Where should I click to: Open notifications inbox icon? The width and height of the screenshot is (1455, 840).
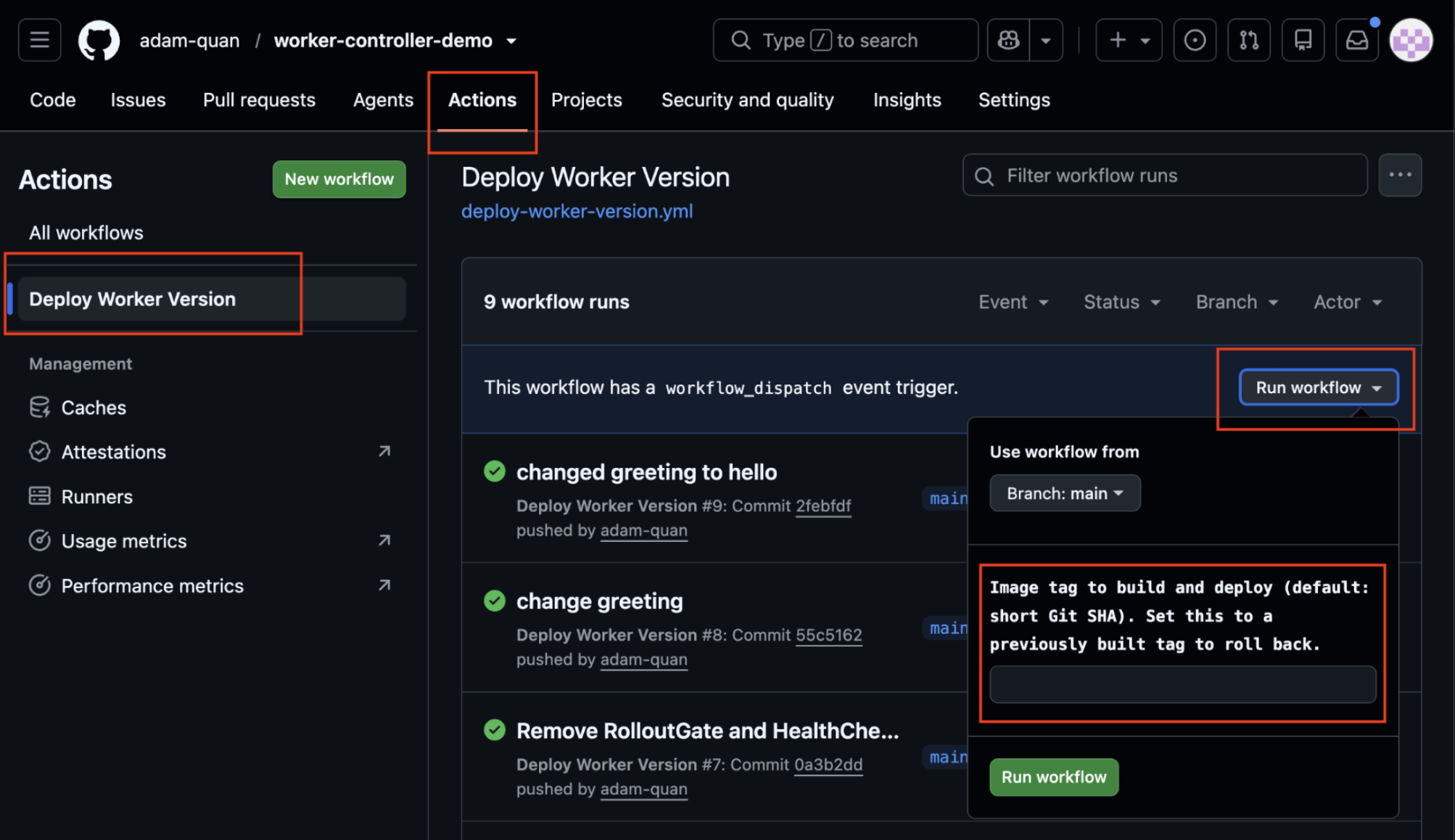tap(1357, 40)
